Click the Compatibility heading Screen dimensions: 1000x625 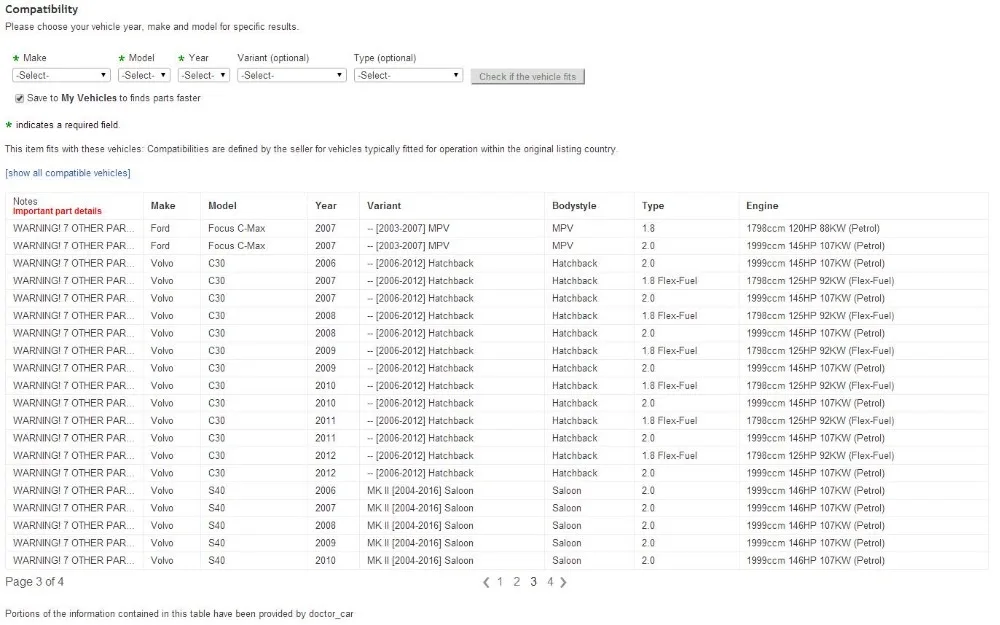[x=41, y=9]
